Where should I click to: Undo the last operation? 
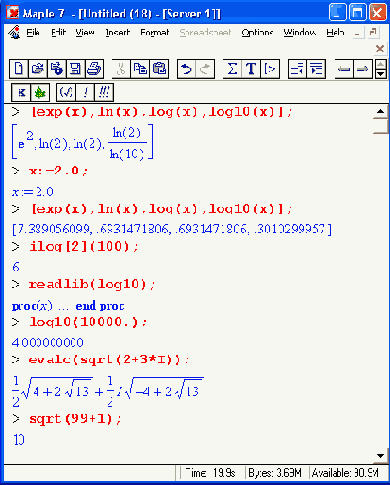(x=186, y=69)
